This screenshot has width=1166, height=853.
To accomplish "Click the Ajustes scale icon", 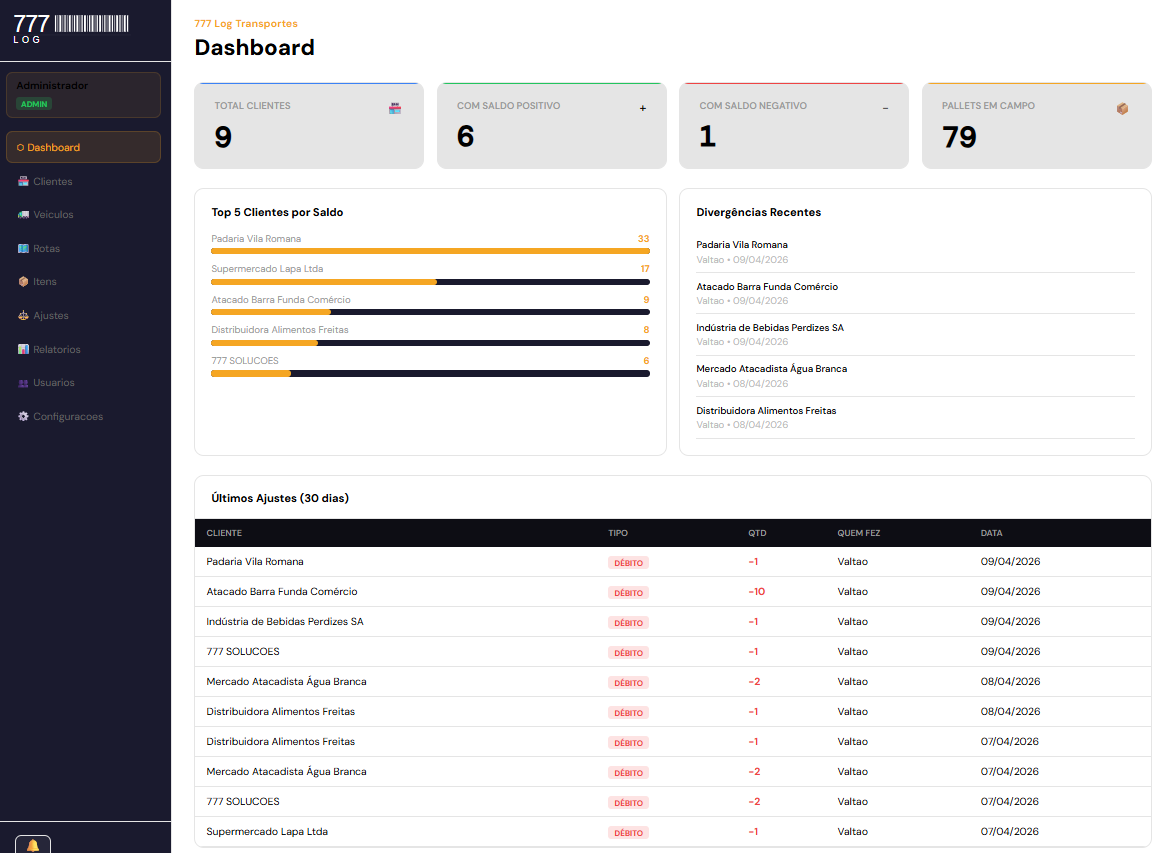I will [x=23, y=316].
